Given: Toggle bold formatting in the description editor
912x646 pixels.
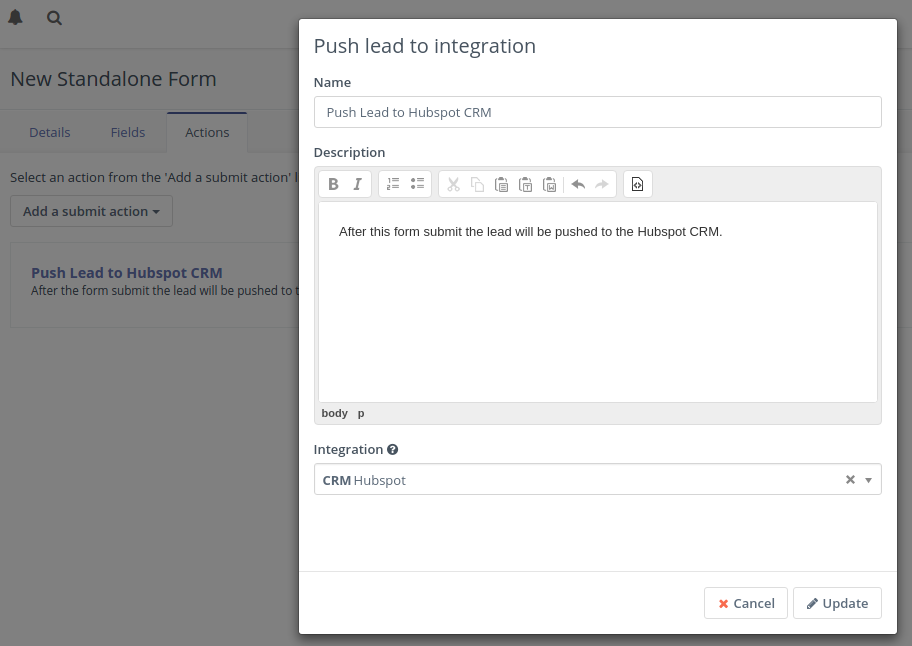Looking at the screenshot, I should [x=333, y=184].
